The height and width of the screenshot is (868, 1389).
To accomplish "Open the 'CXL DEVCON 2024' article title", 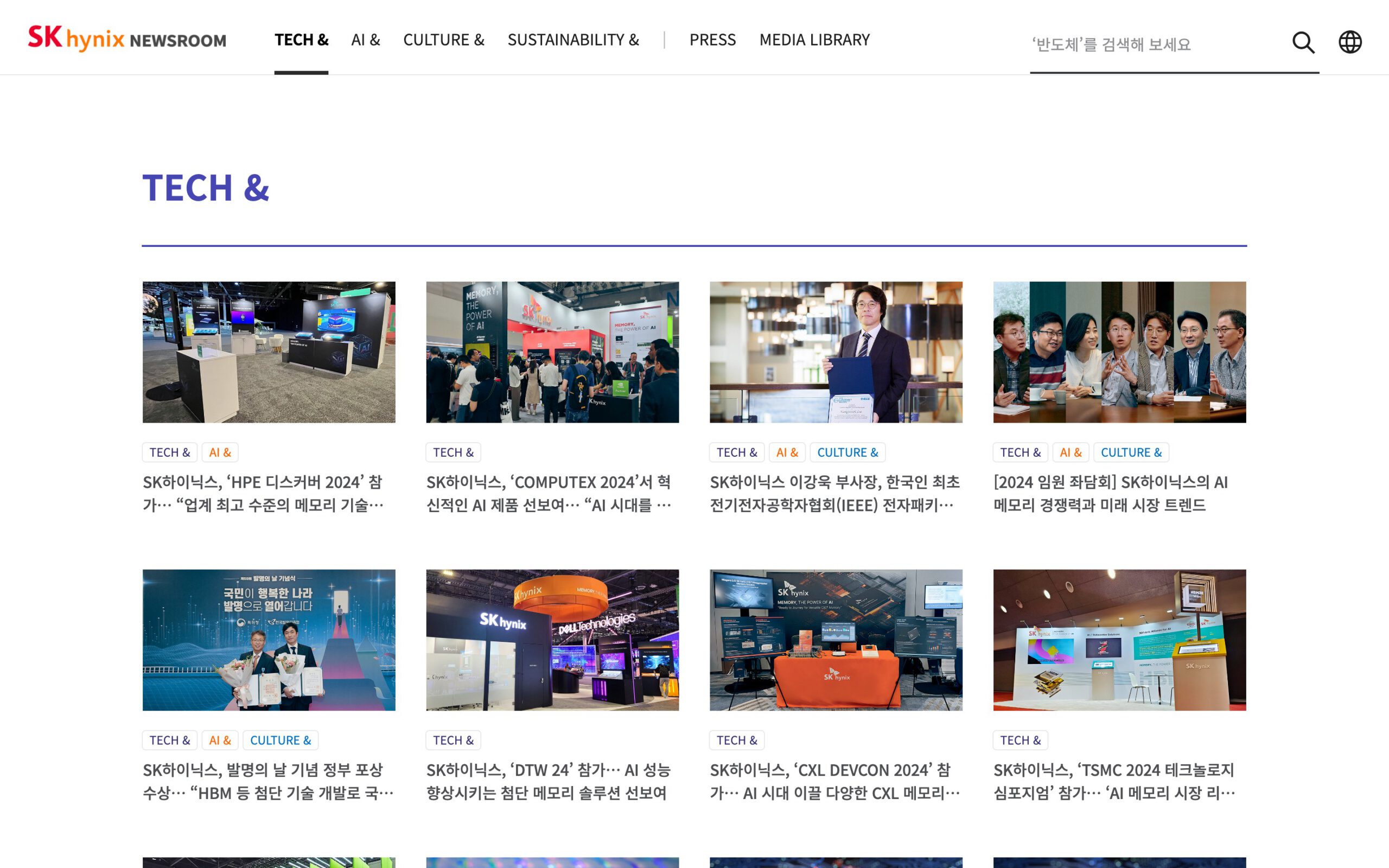I will pos(834,781).
